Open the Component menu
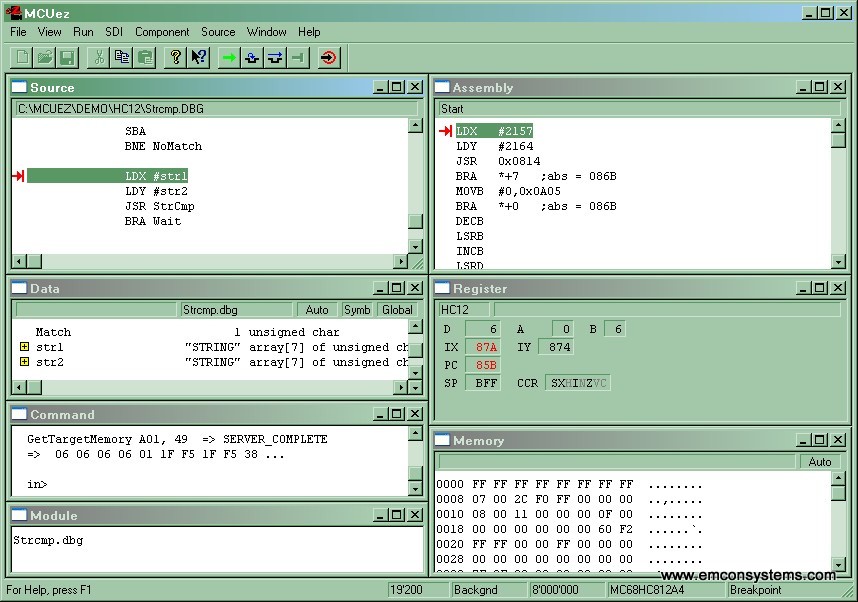 162,32
